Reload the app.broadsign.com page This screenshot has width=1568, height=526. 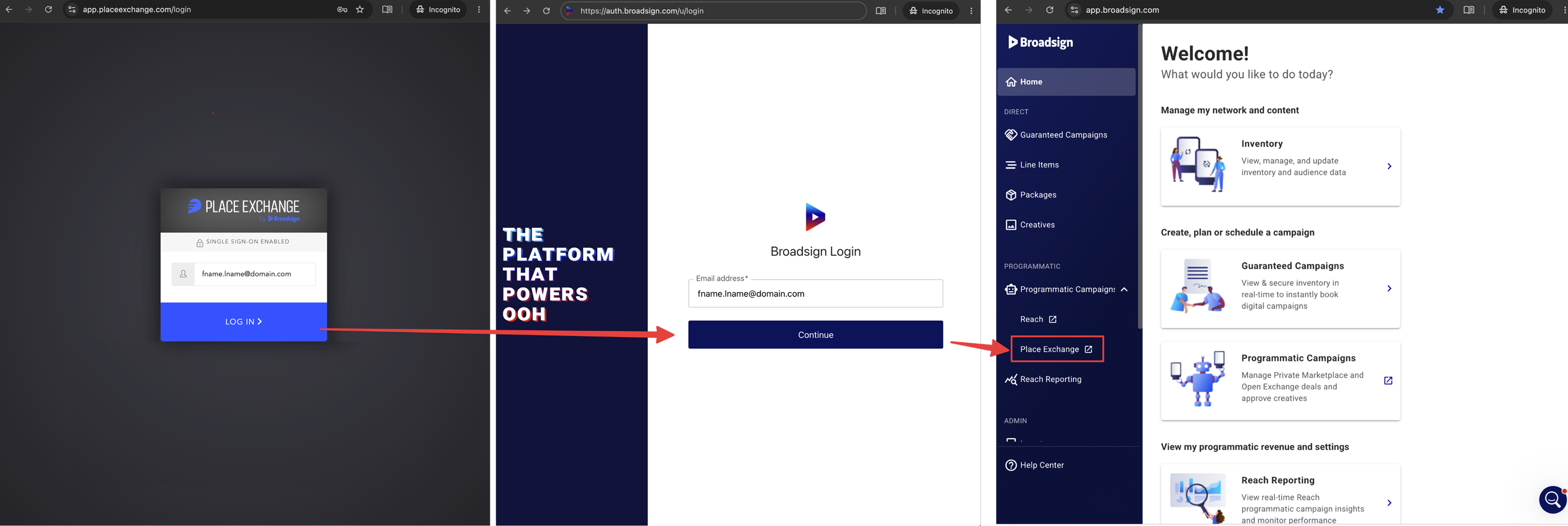coord(1049,10)
